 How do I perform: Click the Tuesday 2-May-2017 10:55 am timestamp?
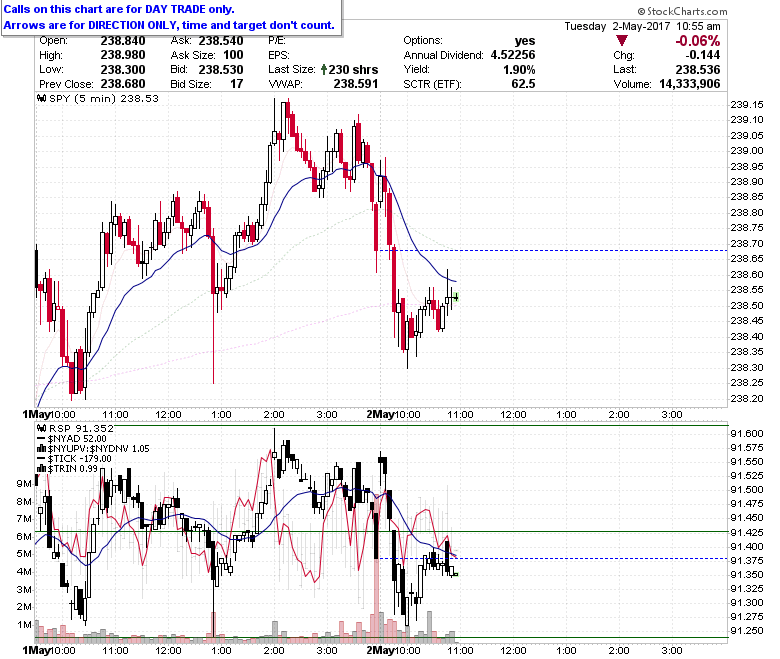(x=642, y=26)
